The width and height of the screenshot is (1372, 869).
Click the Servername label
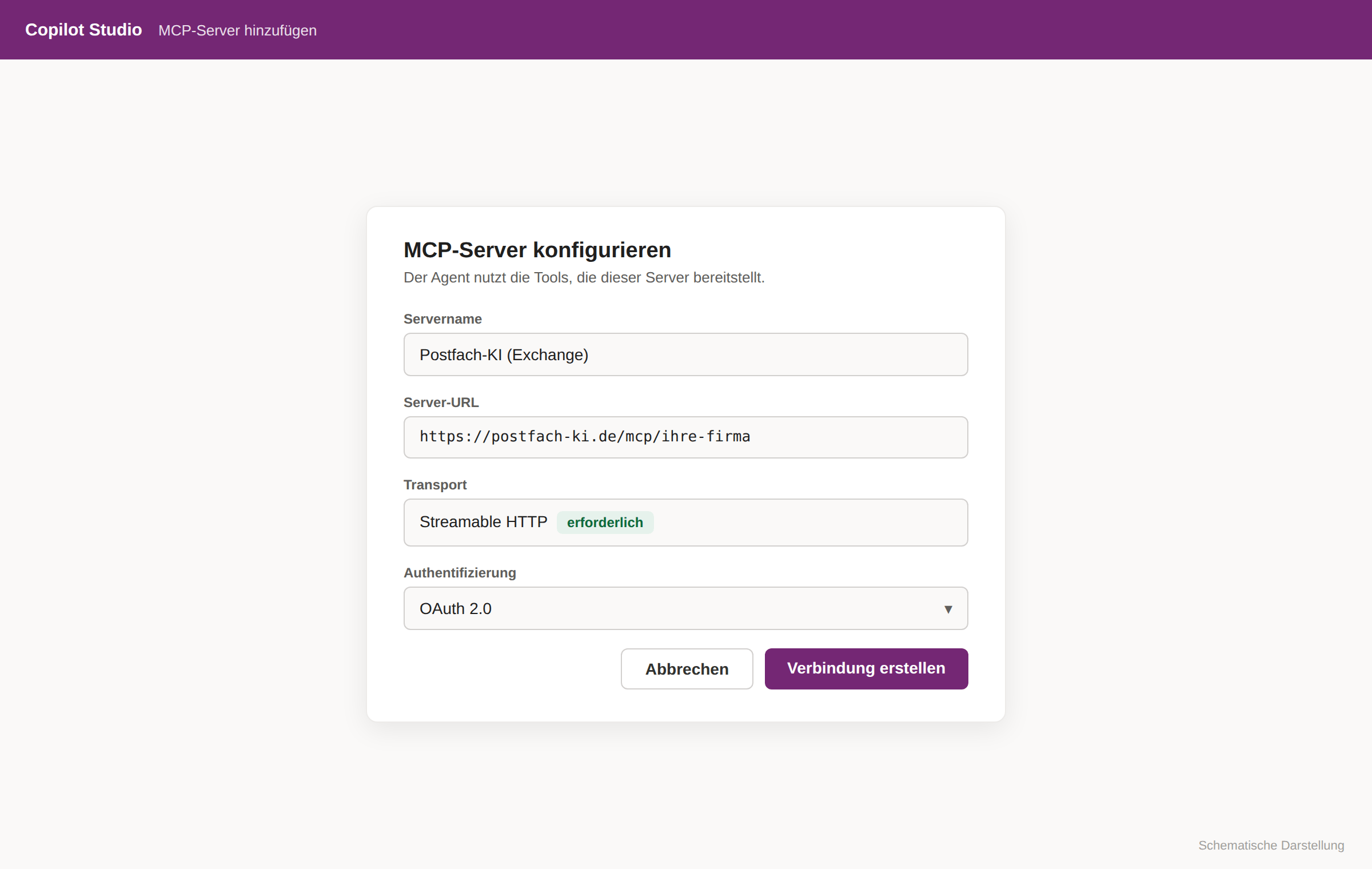[x=442, y=319]
